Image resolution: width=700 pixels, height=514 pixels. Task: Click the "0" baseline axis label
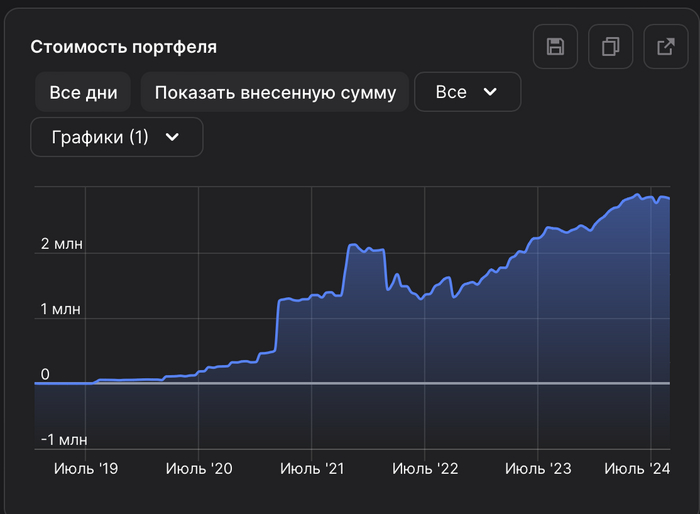click(45, 374)
